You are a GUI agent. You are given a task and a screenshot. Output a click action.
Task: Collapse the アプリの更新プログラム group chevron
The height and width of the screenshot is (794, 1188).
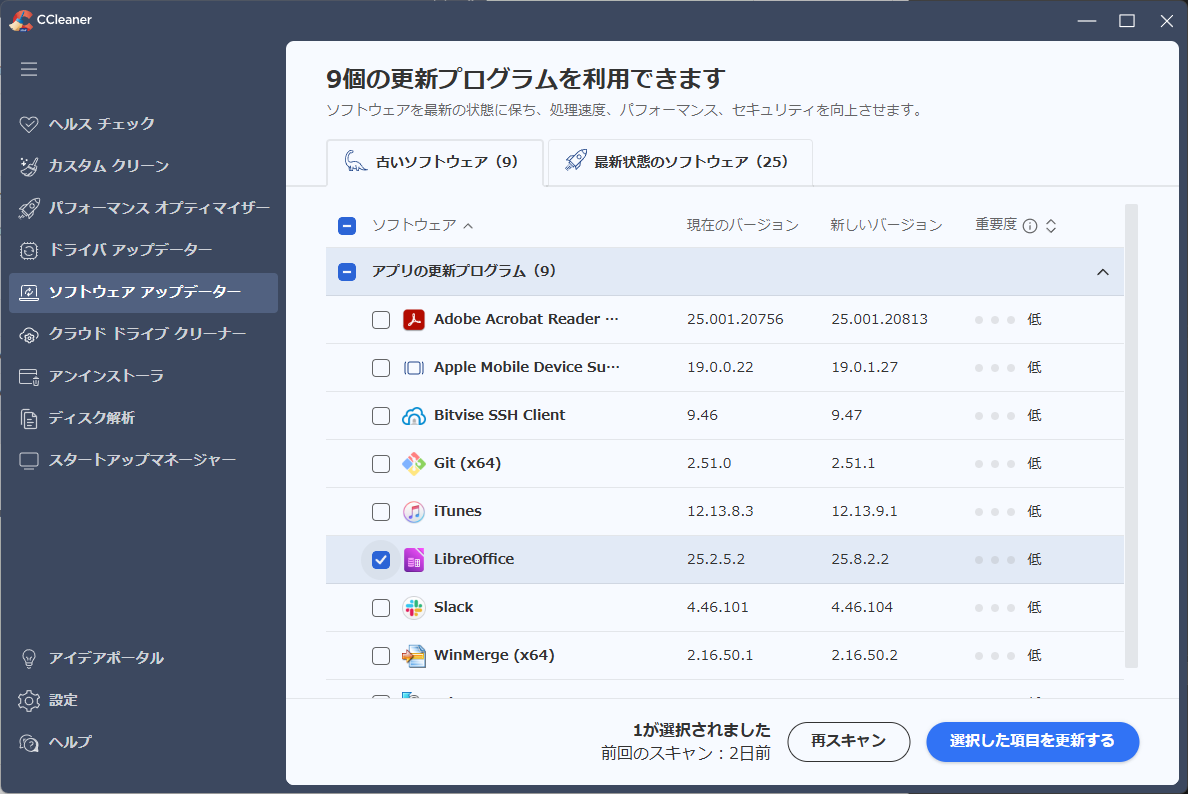point(1102,272)
